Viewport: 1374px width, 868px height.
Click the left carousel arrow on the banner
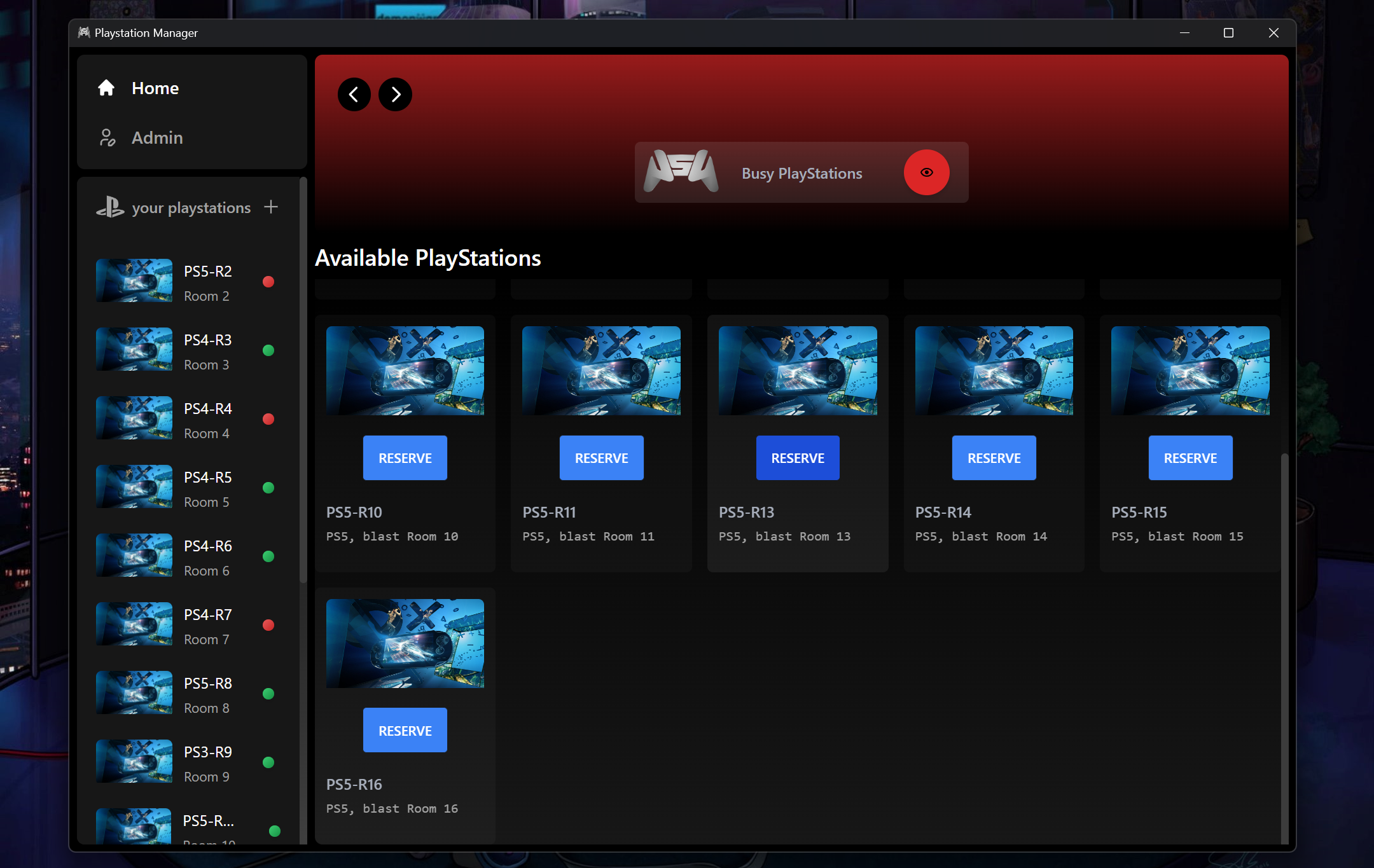tap(354, 94)
